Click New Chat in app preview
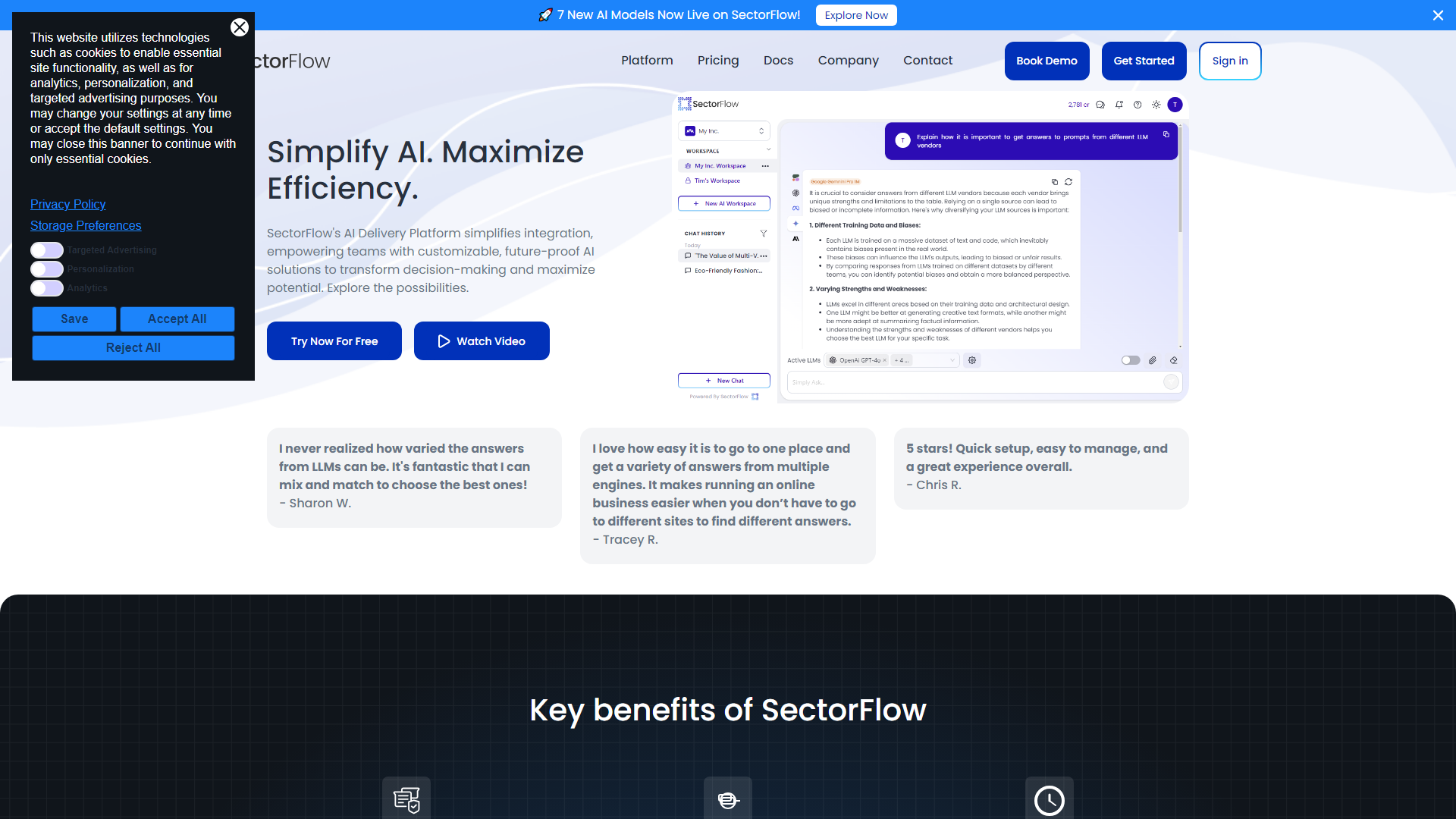 pyautogui.click(x=724, y=381)
